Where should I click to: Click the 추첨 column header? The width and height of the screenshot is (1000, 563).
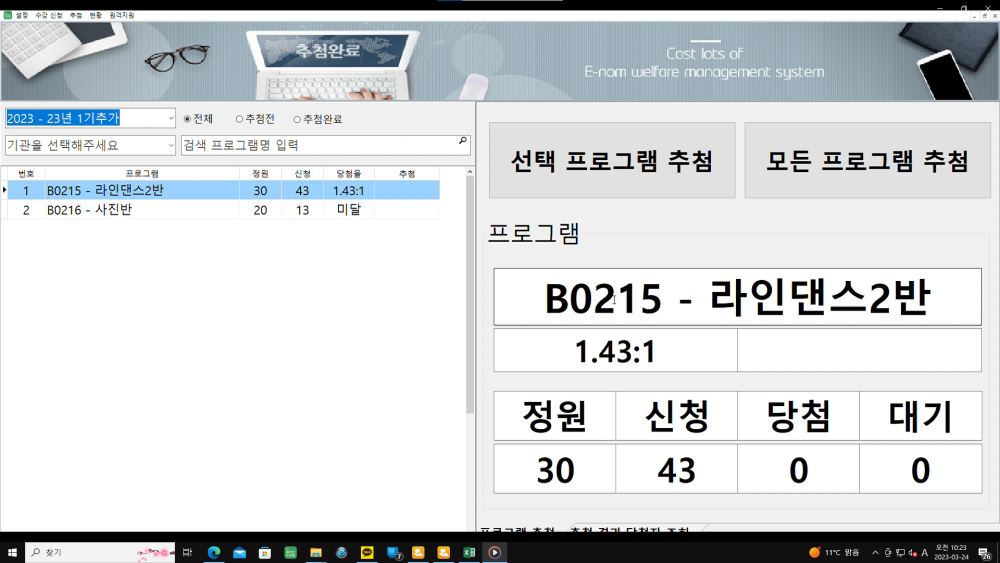pyautogui.click(x=407, y=173)
